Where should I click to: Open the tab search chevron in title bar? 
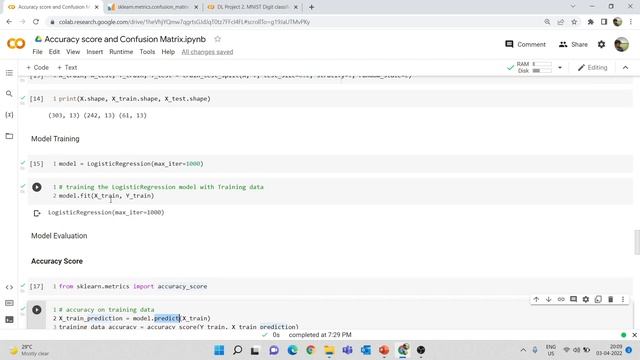tap(573, 6)
